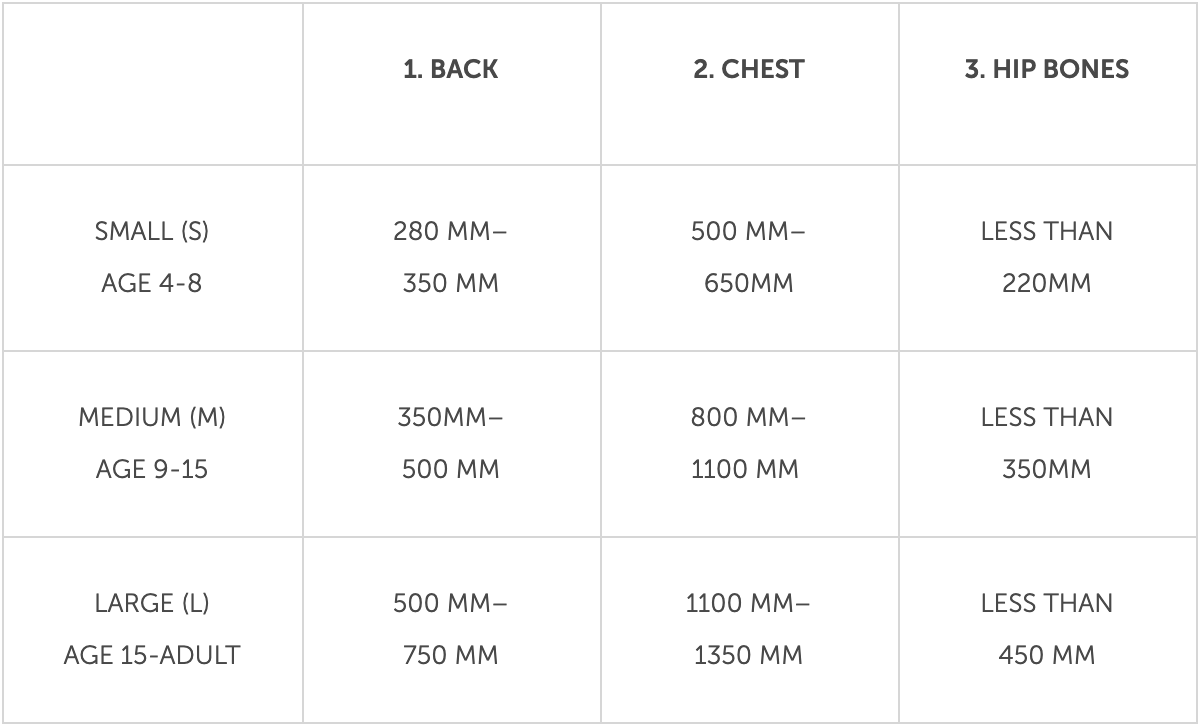
Task: Click the 'AGE 4-8' text
Action: tap(151, 283)
